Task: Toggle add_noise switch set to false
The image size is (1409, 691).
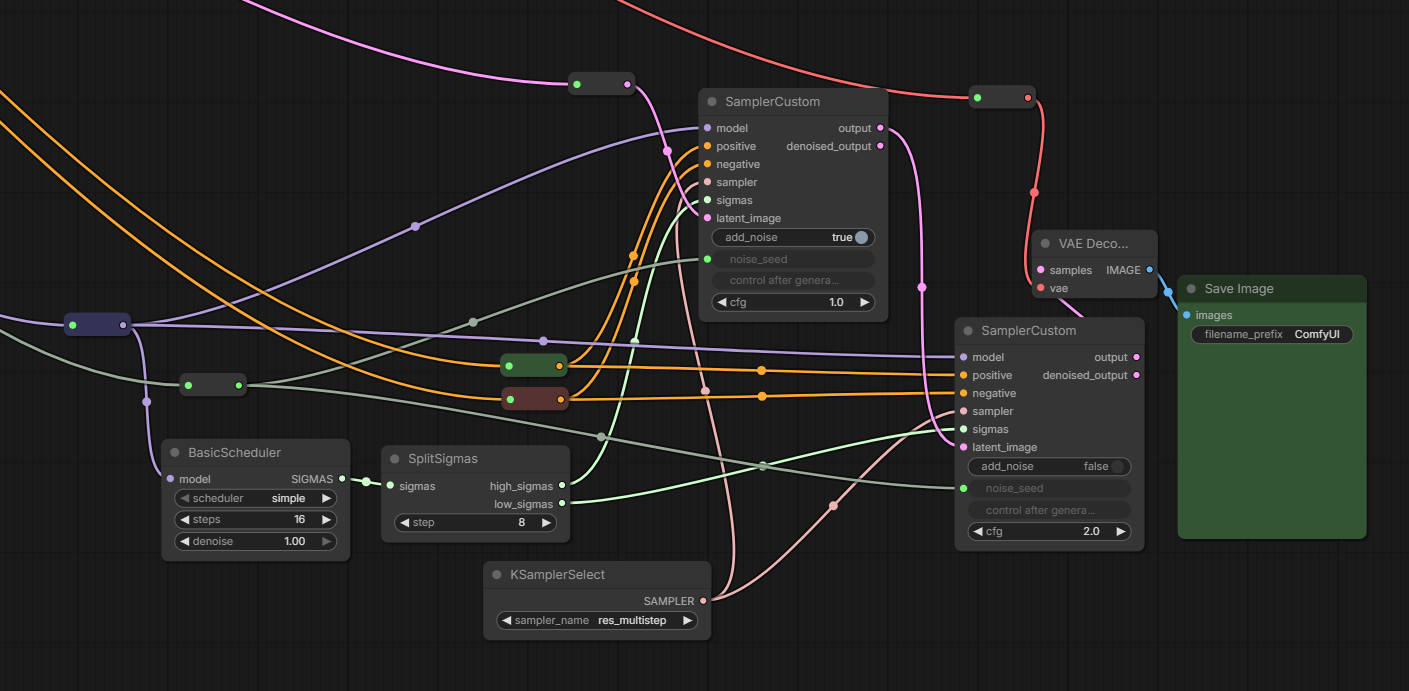Action: pos(1118,466)
